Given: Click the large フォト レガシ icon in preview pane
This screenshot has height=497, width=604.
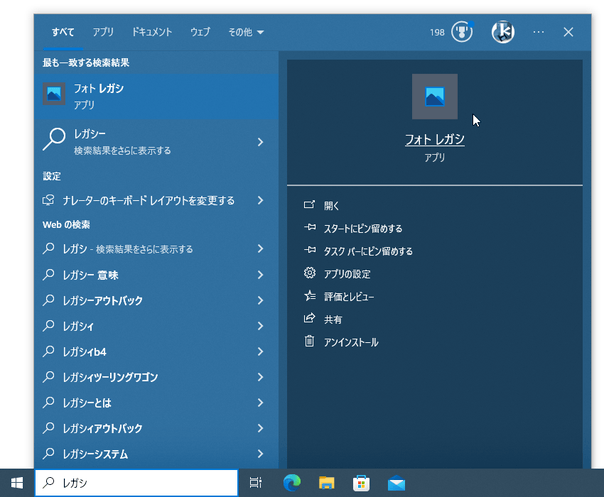Looking at the screenshot, I should coord(435,96).
